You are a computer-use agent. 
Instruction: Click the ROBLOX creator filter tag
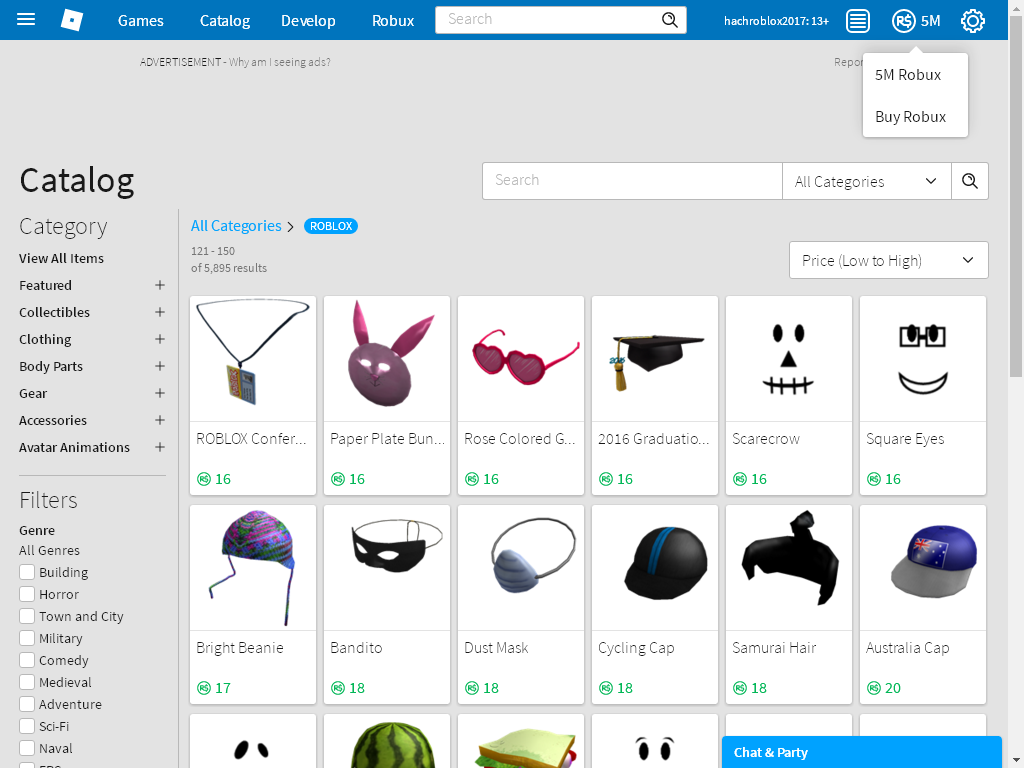coord(330,226)
